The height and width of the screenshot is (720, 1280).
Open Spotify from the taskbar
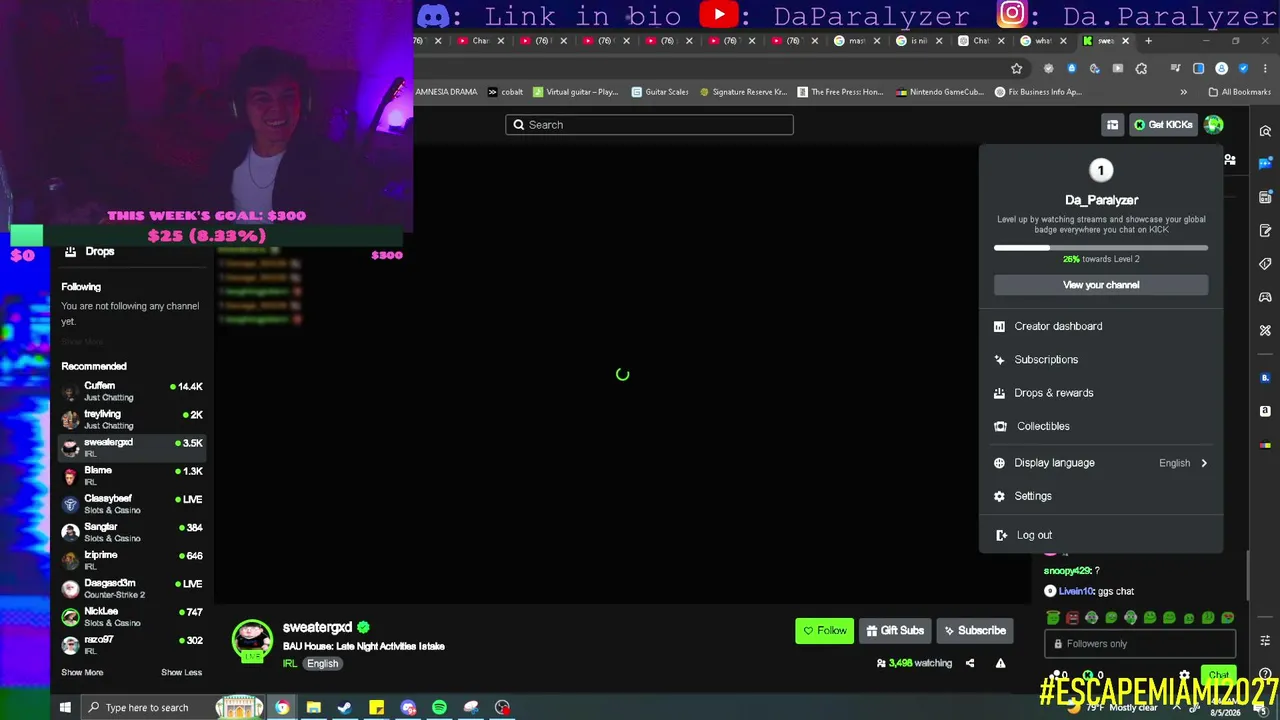pos(439,708)
